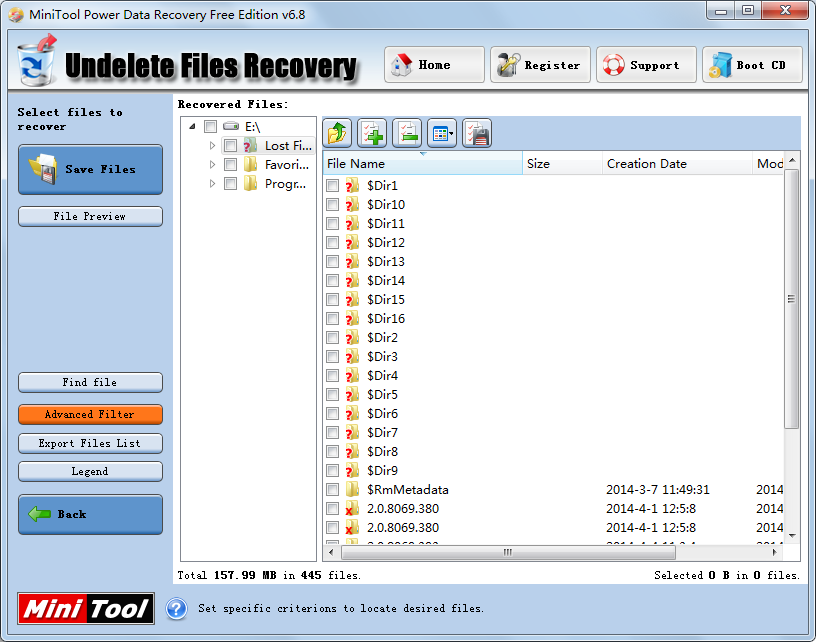Click the Progr... folder icon in tree

[250, 184]
